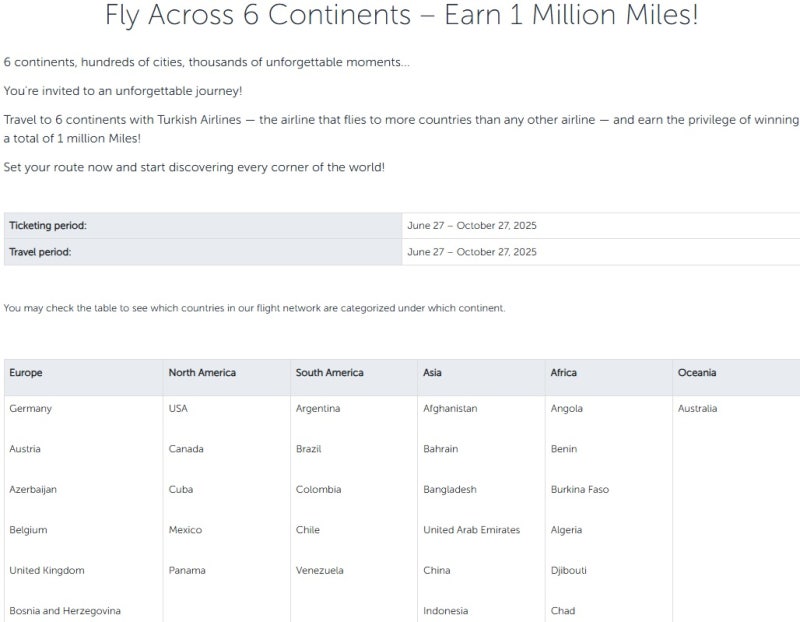800x622 pixels.
Task: Click the Europe column header
Action: point(26,373)
